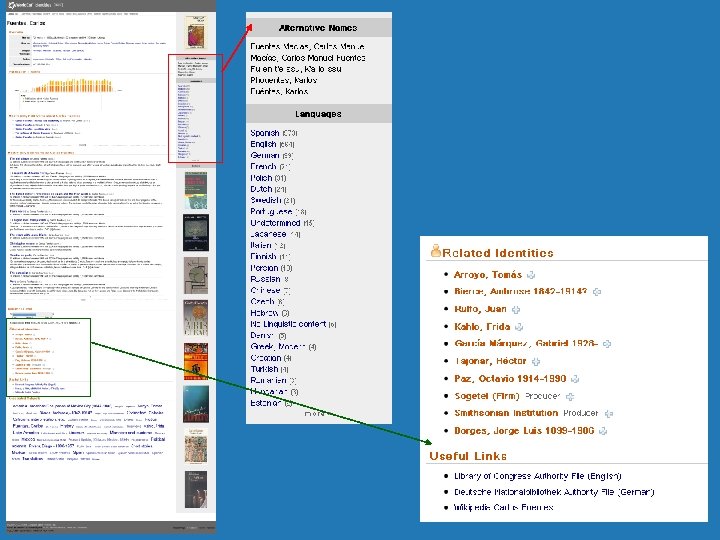
Task: Click the plus icon after Kahlo, Frida
Action: click(x=519, y=327)
